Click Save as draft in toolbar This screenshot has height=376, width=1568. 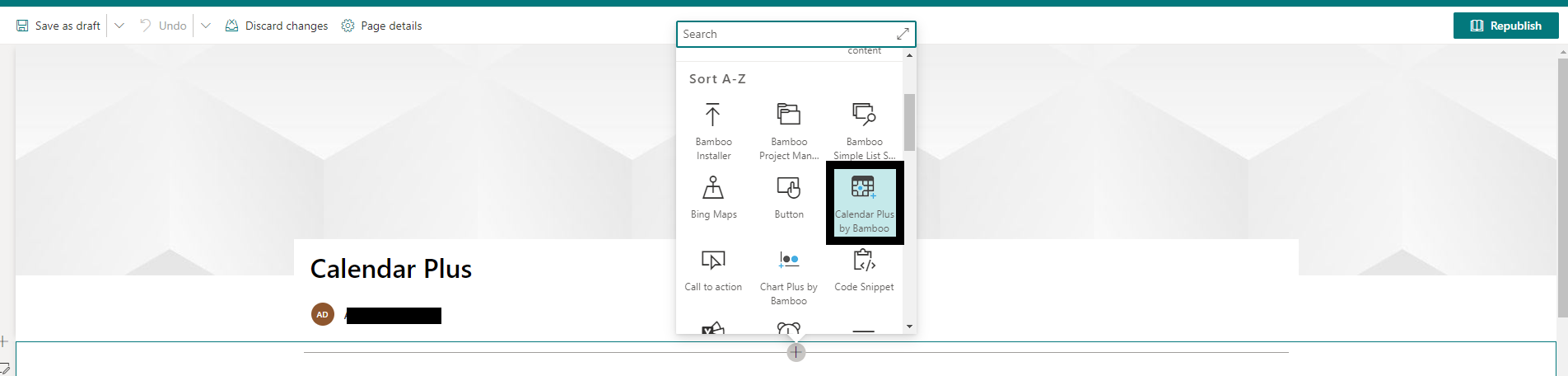click(x=58, y=26)
